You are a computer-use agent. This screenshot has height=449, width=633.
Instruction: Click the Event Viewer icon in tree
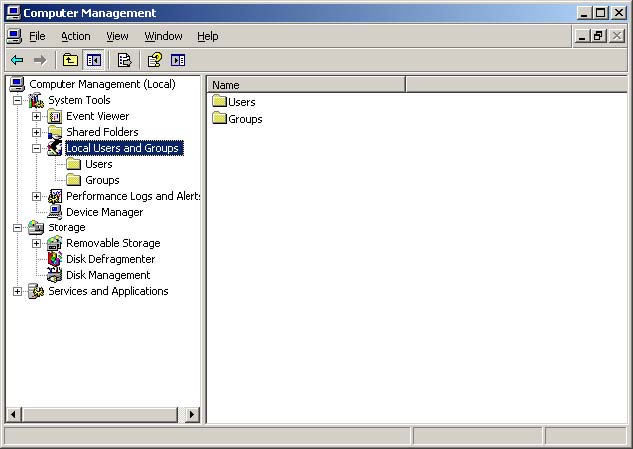point(54,116)
